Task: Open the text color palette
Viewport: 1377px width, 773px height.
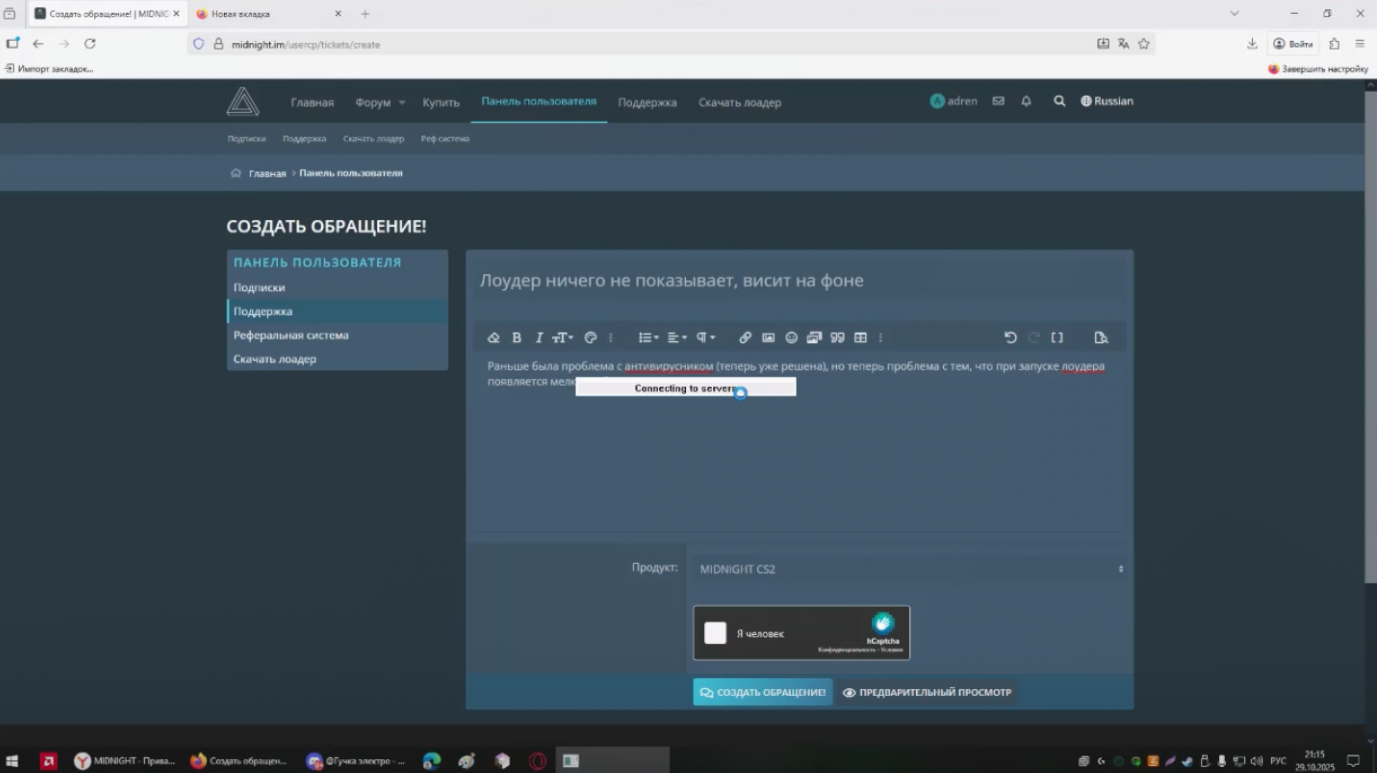Action: 590,338
